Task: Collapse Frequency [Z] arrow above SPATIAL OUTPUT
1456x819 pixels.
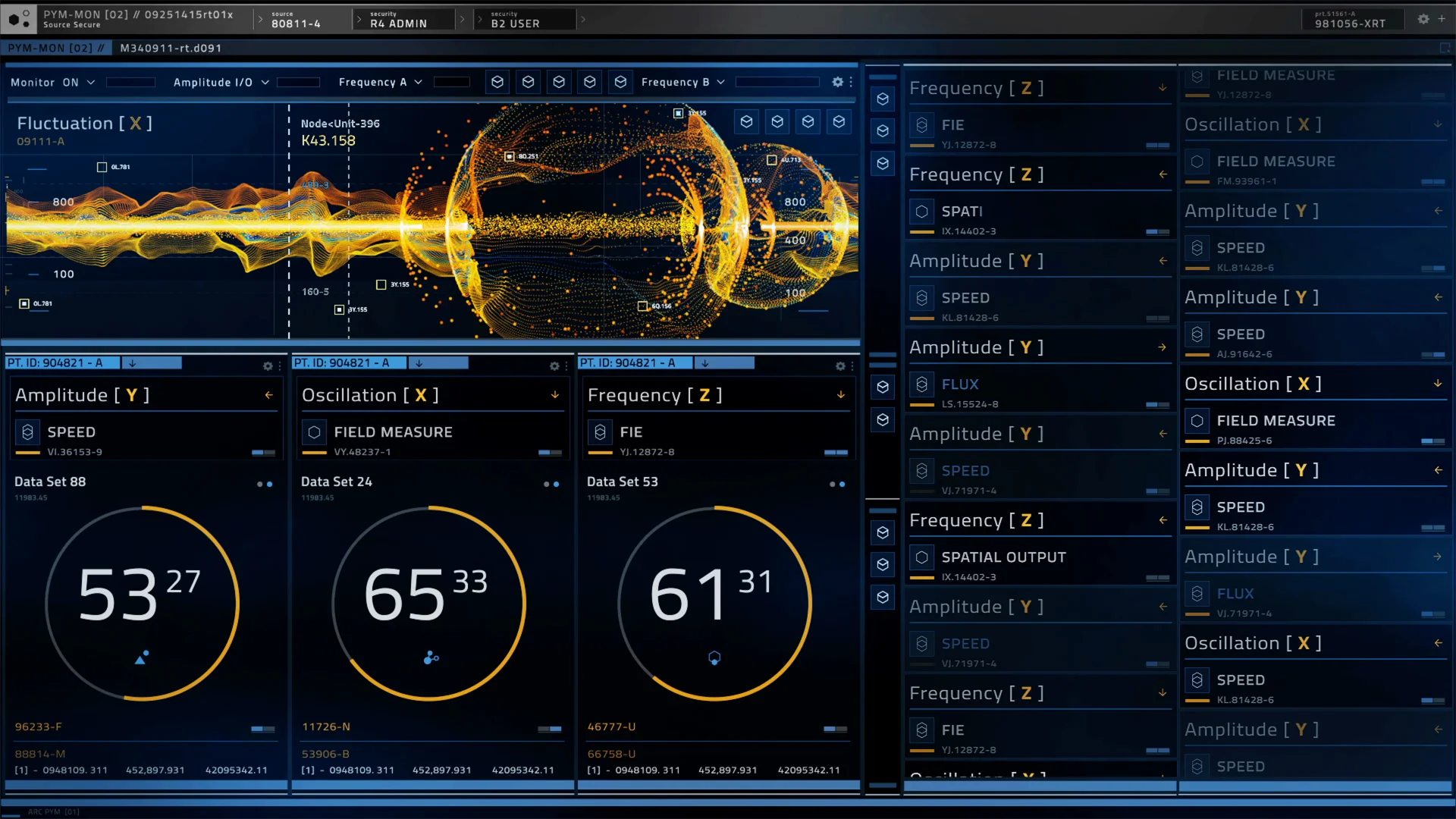Action: point(1163,520)
